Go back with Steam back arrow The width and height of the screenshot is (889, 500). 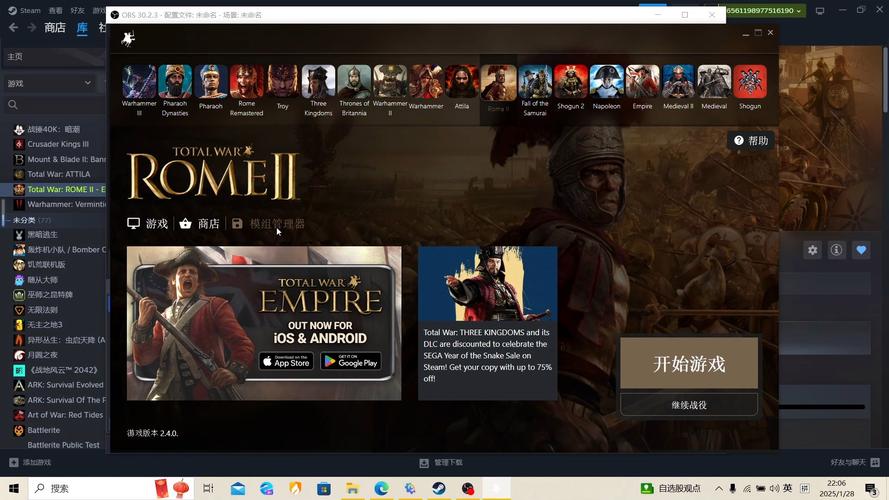pyautogui.click(x=14, y=28)
